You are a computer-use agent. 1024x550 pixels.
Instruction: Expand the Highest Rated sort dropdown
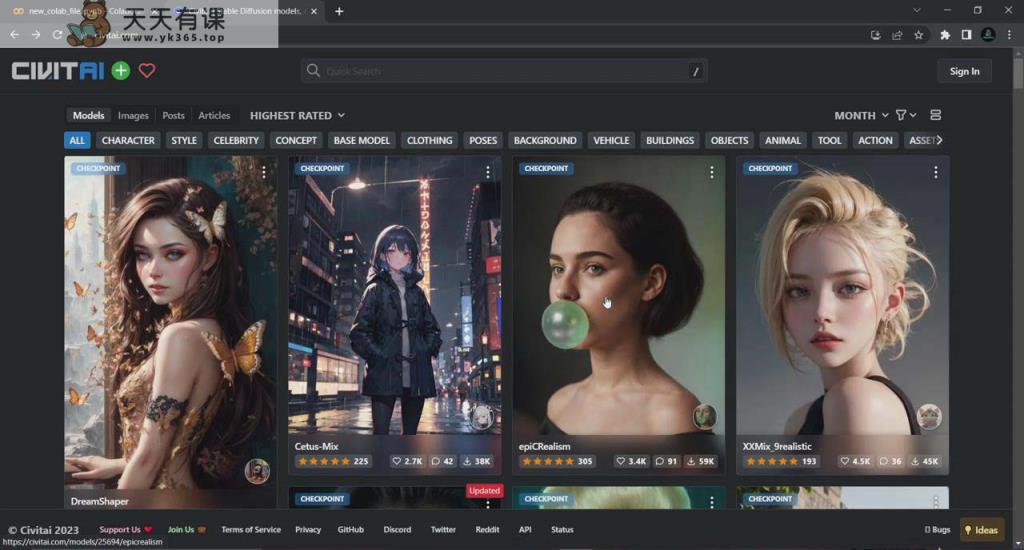coord(297,115)
